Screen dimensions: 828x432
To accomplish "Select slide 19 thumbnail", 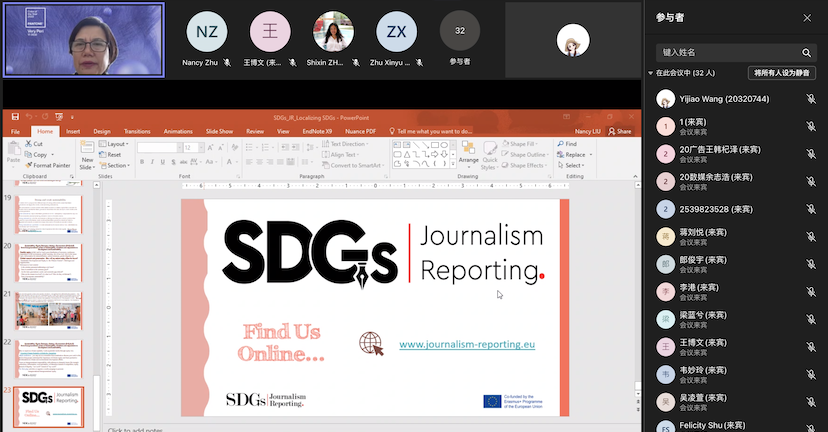I will 49,215.
